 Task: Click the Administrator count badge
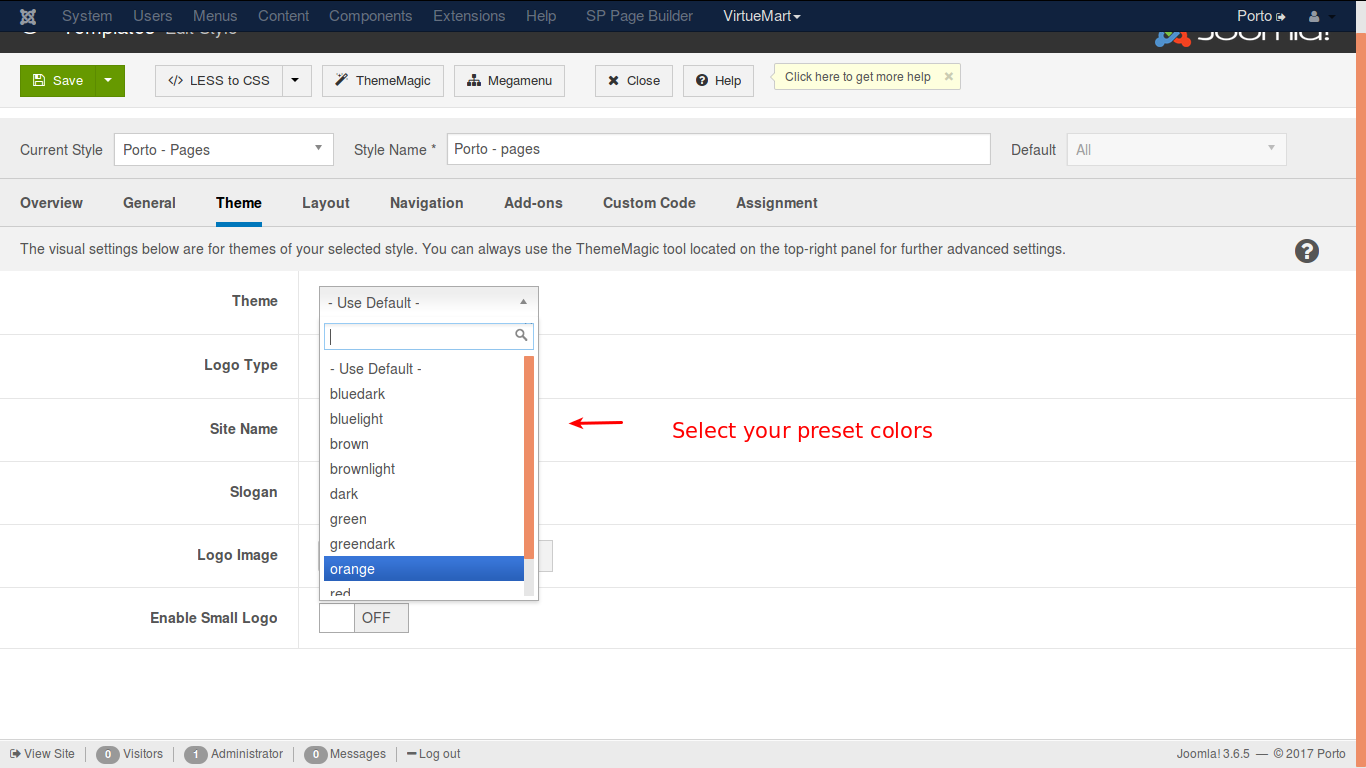[x=195, y=754]
